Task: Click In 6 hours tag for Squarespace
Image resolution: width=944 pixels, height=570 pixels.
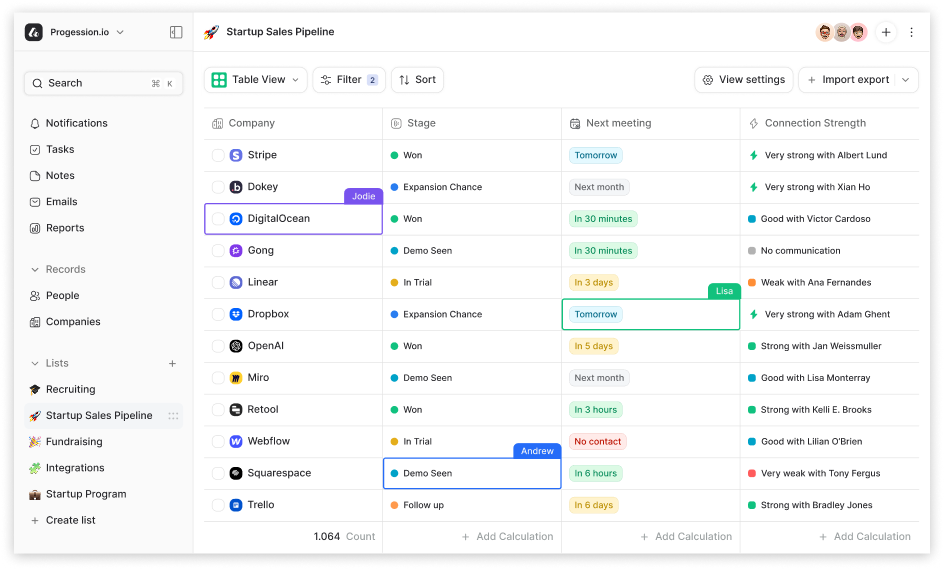Action: tap(595, 473)
